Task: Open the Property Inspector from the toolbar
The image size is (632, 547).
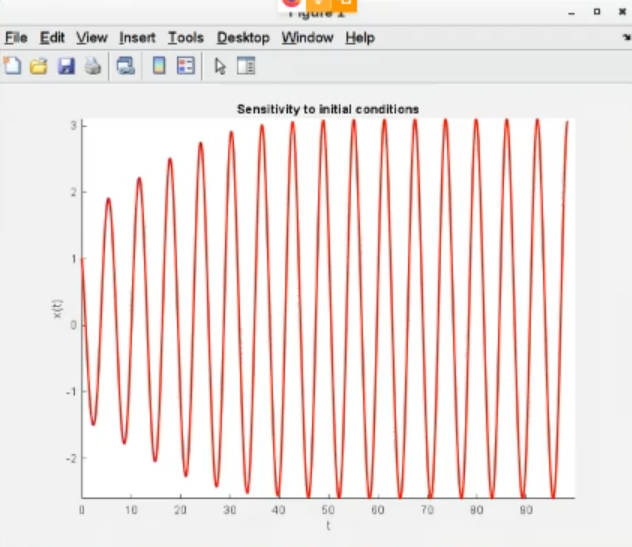Action: click(x=246, y=67)
